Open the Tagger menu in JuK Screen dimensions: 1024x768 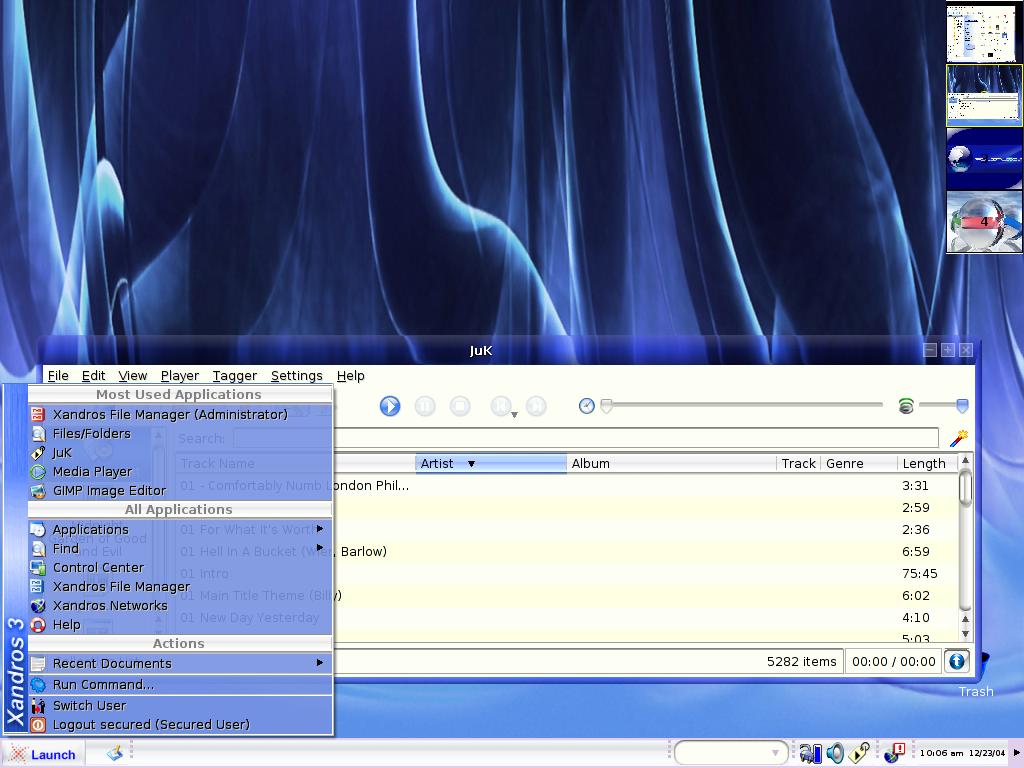[234, 376]
